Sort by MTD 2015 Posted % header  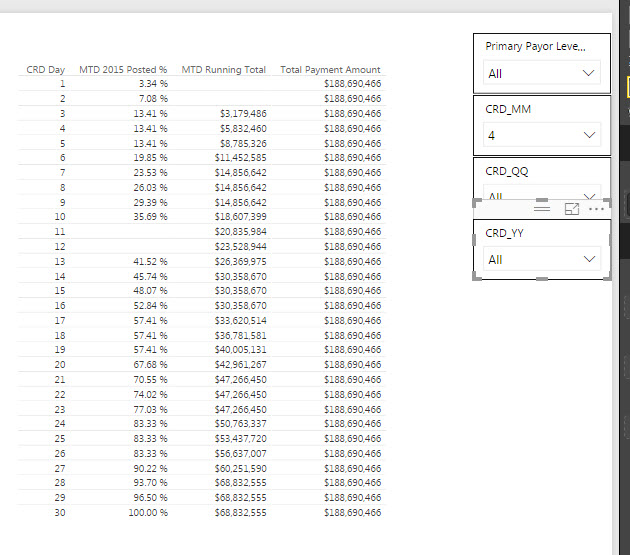[x=123, y=70]
